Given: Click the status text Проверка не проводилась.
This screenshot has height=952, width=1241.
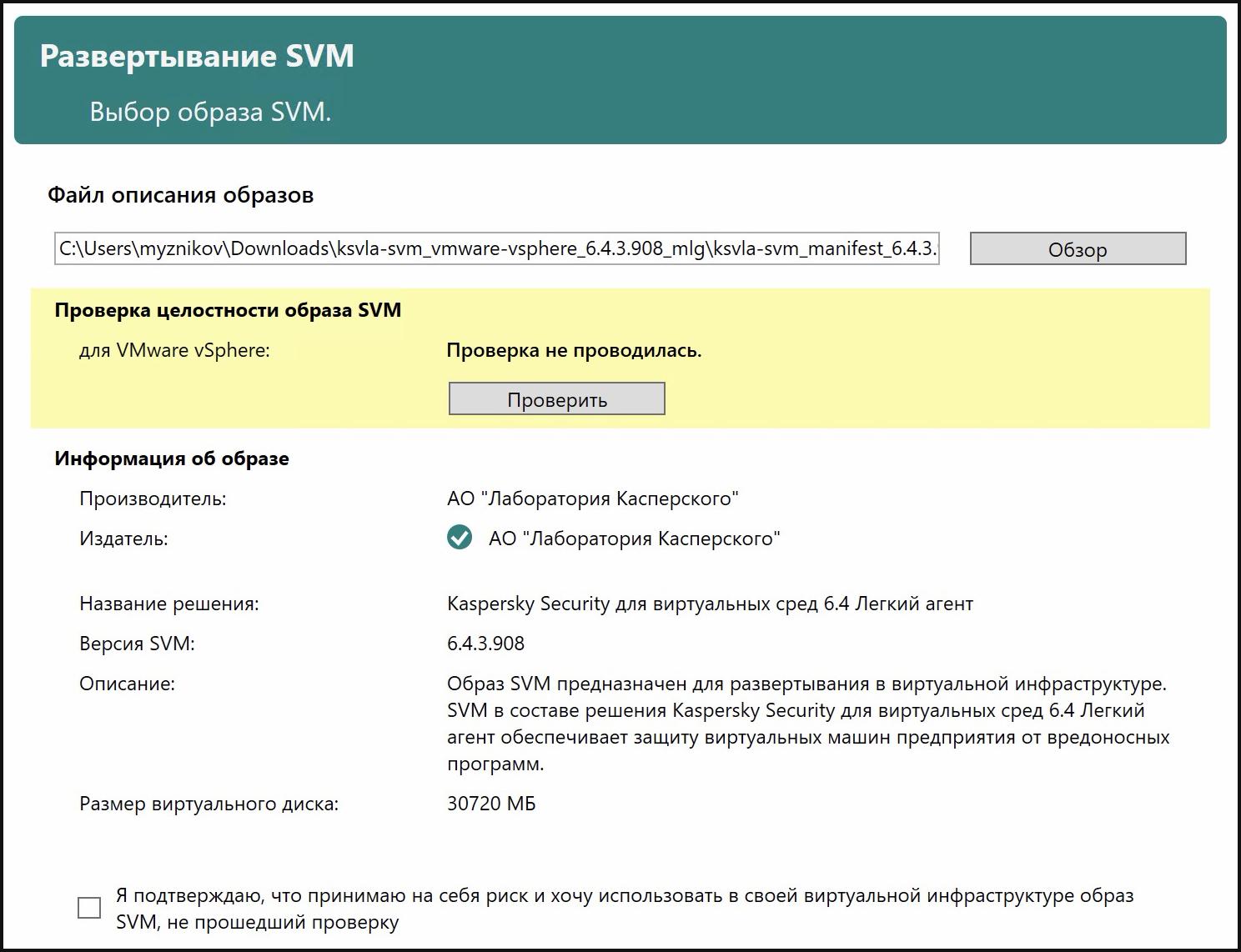Looking at the screenshot, I should coord(574,350).
